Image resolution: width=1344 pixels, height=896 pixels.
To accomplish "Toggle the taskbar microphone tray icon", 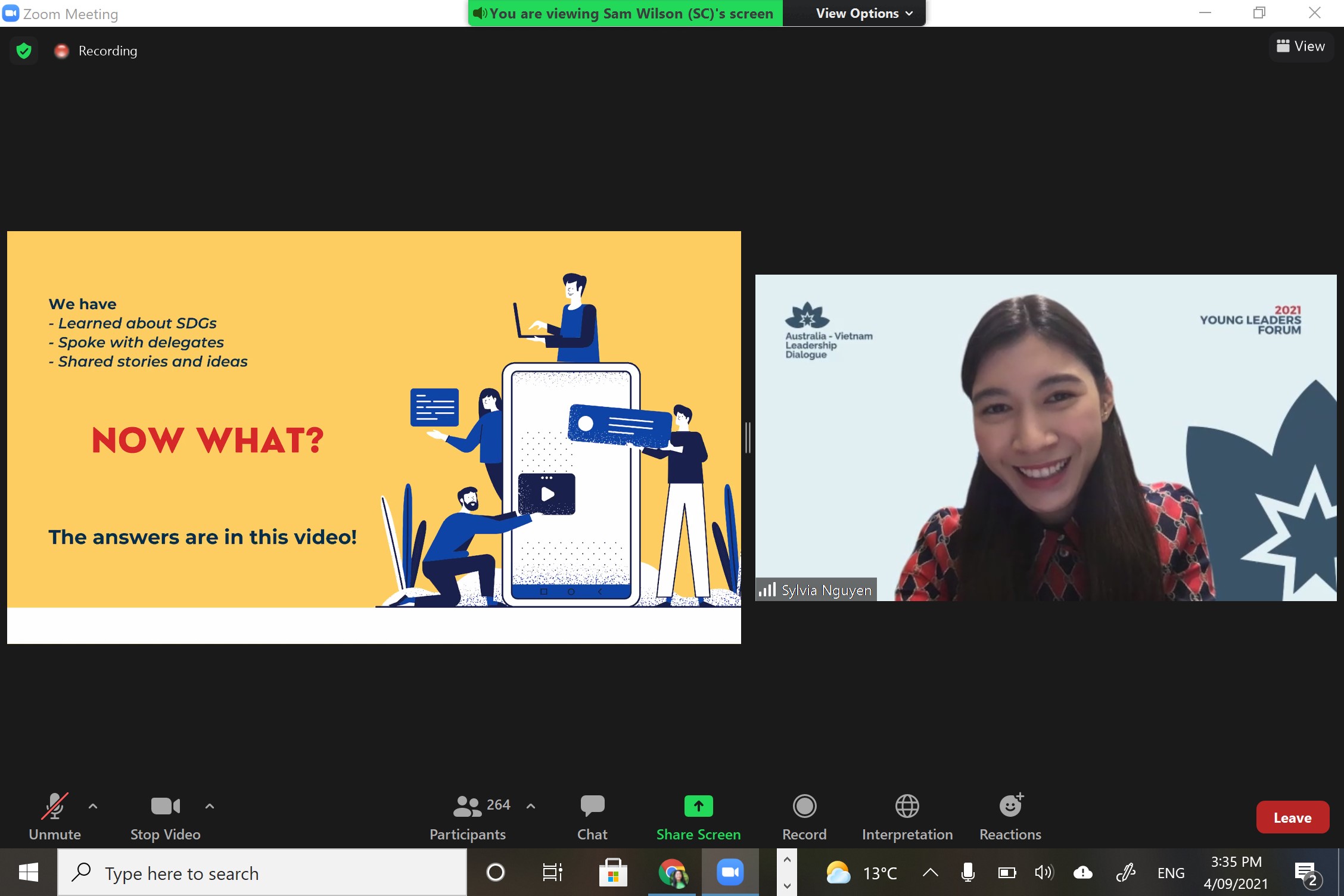I will tap(967, 873).
